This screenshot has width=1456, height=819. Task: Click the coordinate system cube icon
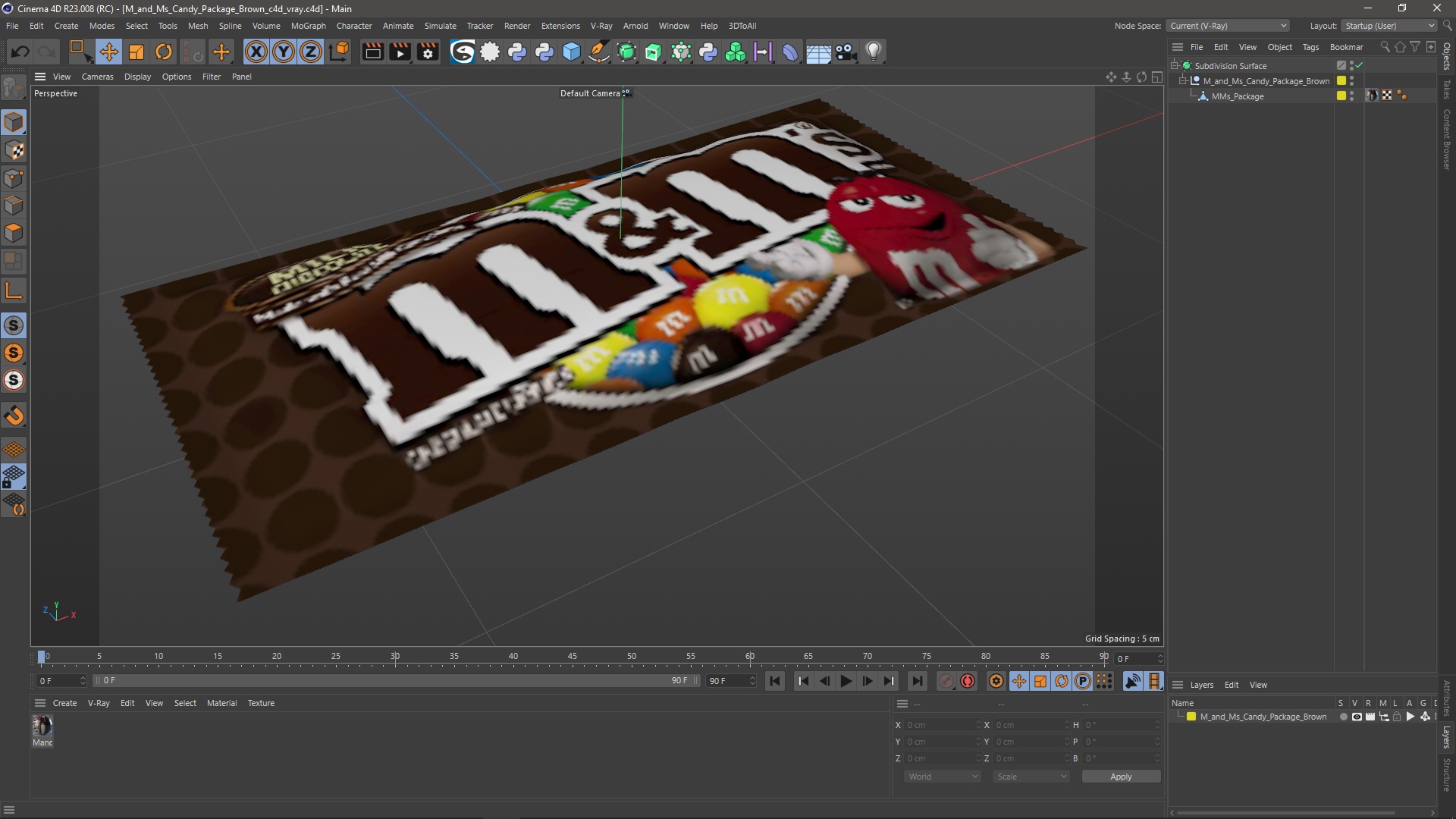point(340,52)
